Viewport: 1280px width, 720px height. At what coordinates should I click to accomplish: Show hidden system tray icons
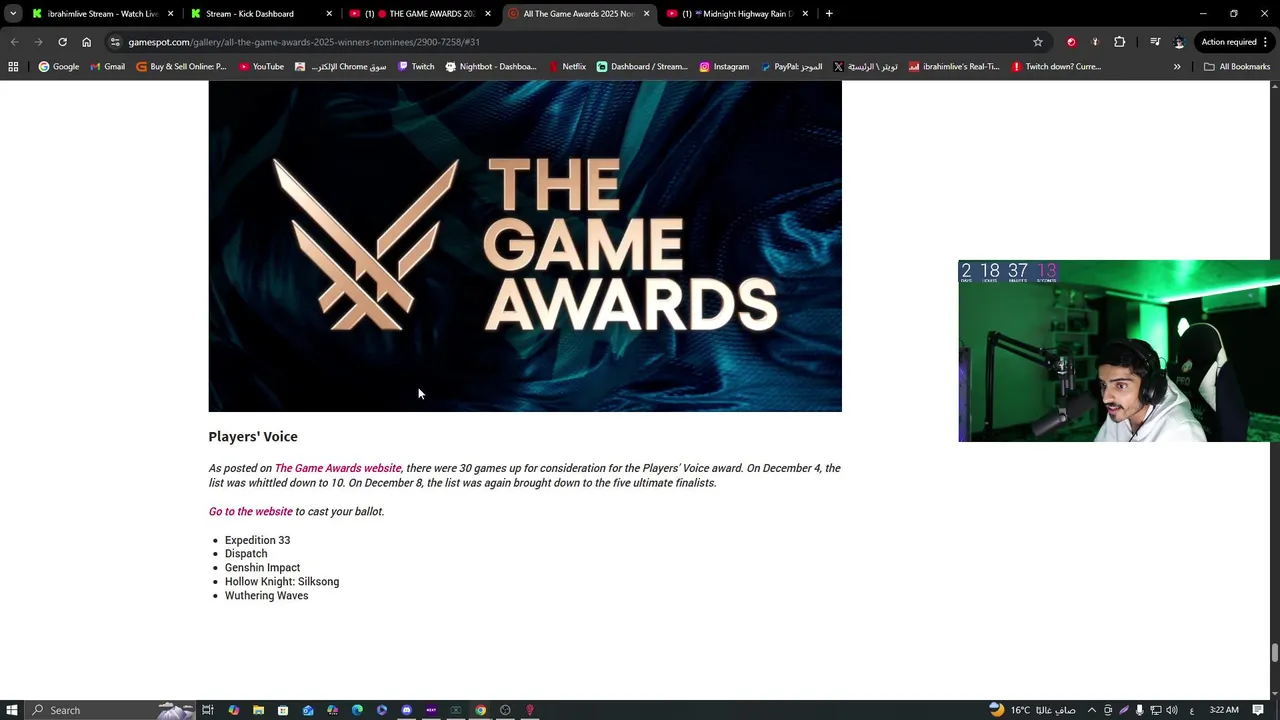(1091, 710)
